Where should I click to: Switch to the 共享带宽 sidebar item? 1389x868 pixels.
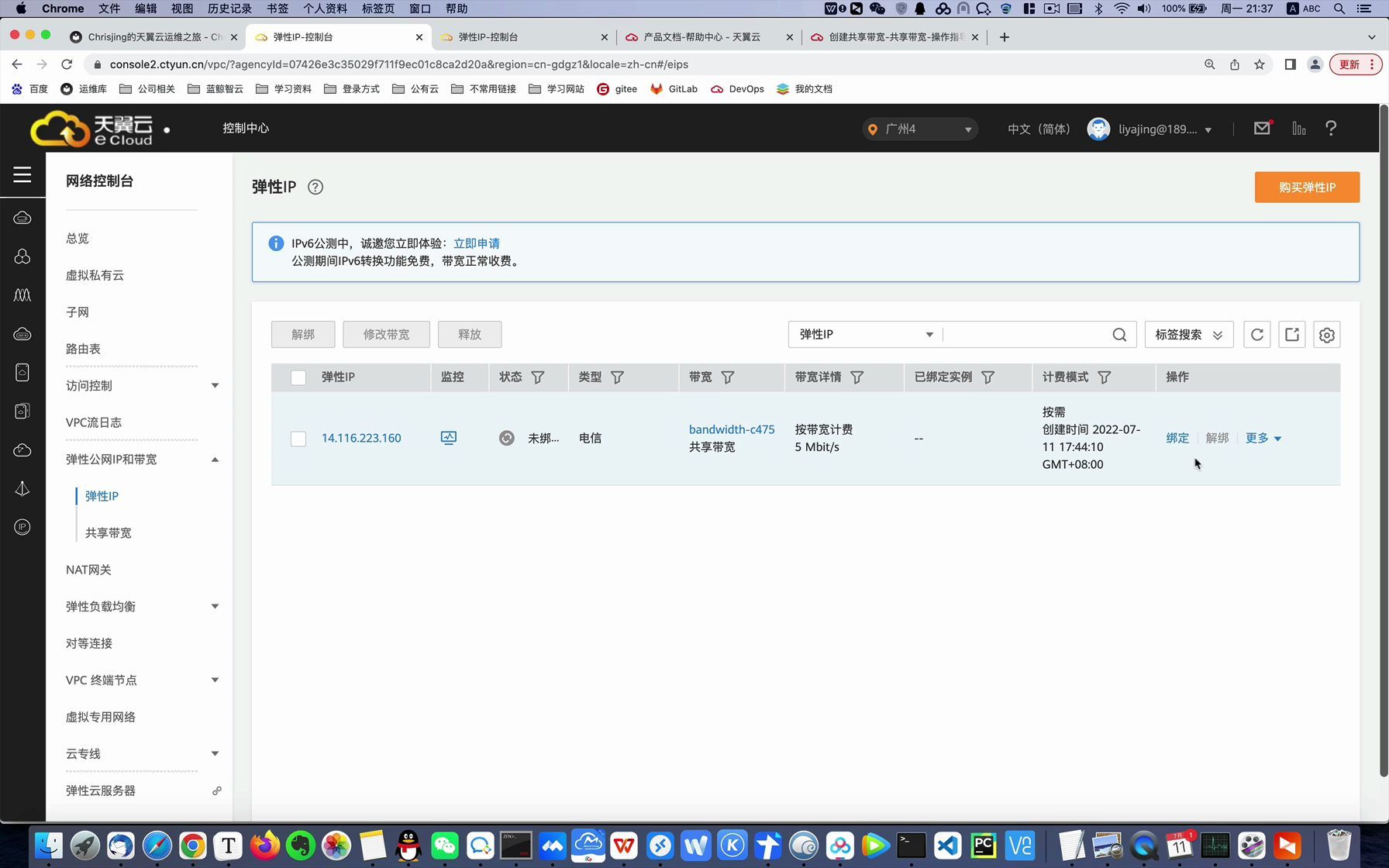click(109, 532)
